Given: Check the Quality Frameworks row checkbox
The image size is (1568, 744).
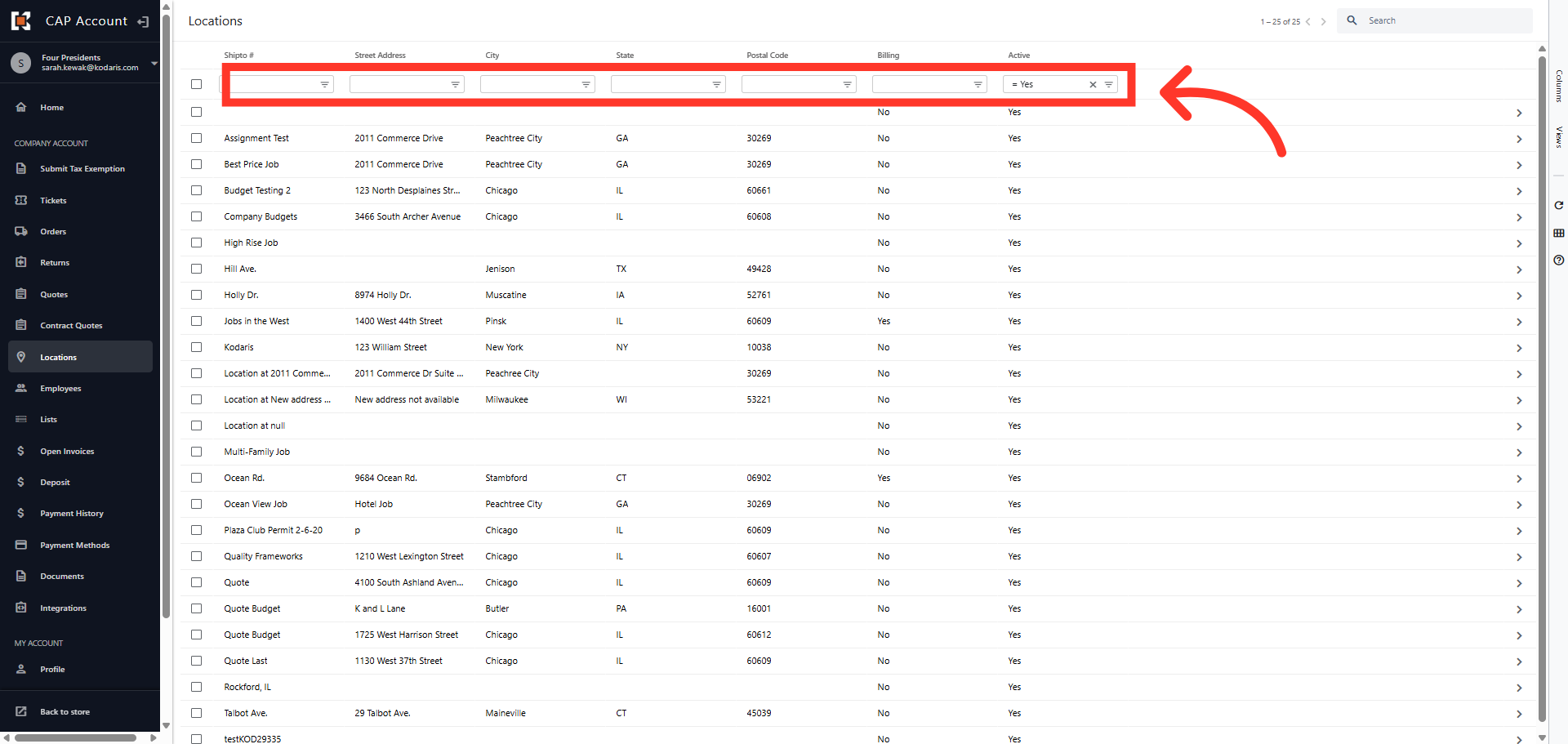Looking at the screenshot, I should tap(196, 556).
